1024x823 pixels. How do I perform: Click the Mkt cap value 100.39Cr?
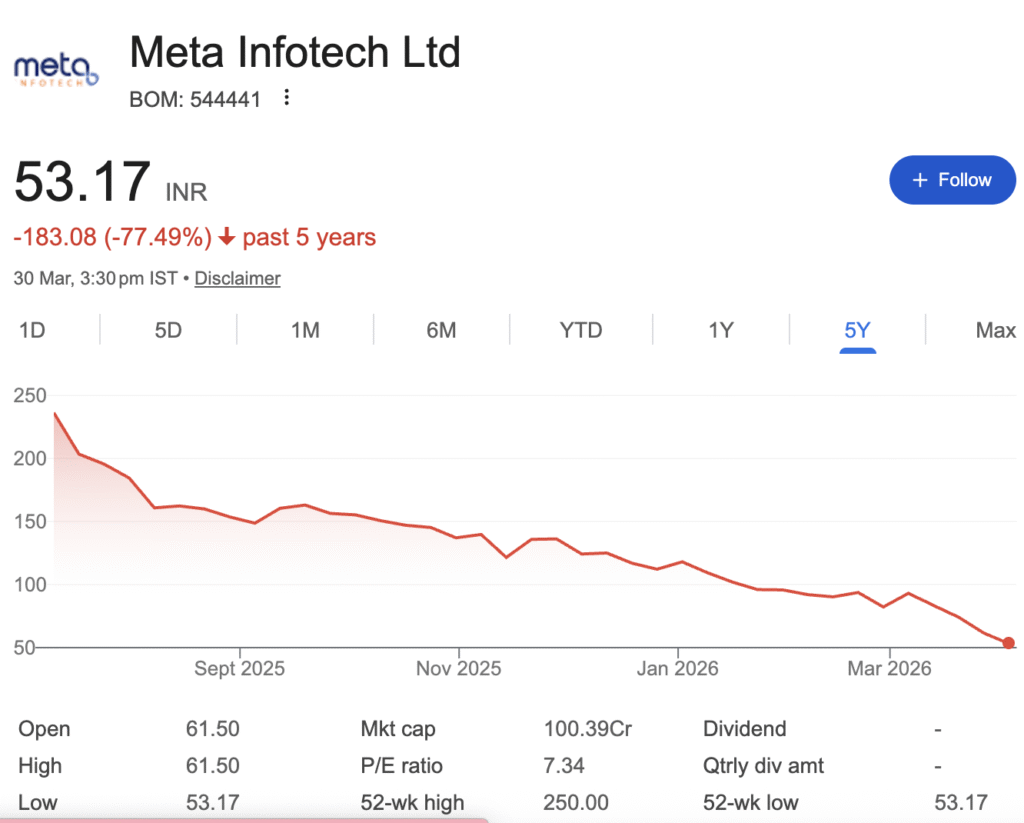[587, 729]
